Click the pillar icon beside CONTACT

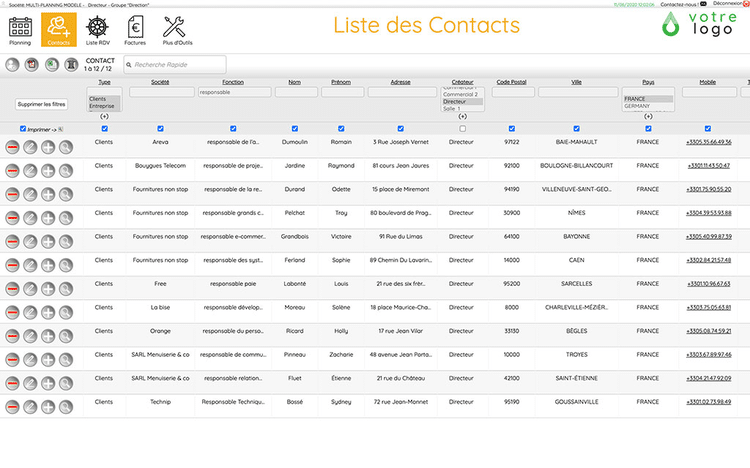pyautogui.click(x=71, y=65)
